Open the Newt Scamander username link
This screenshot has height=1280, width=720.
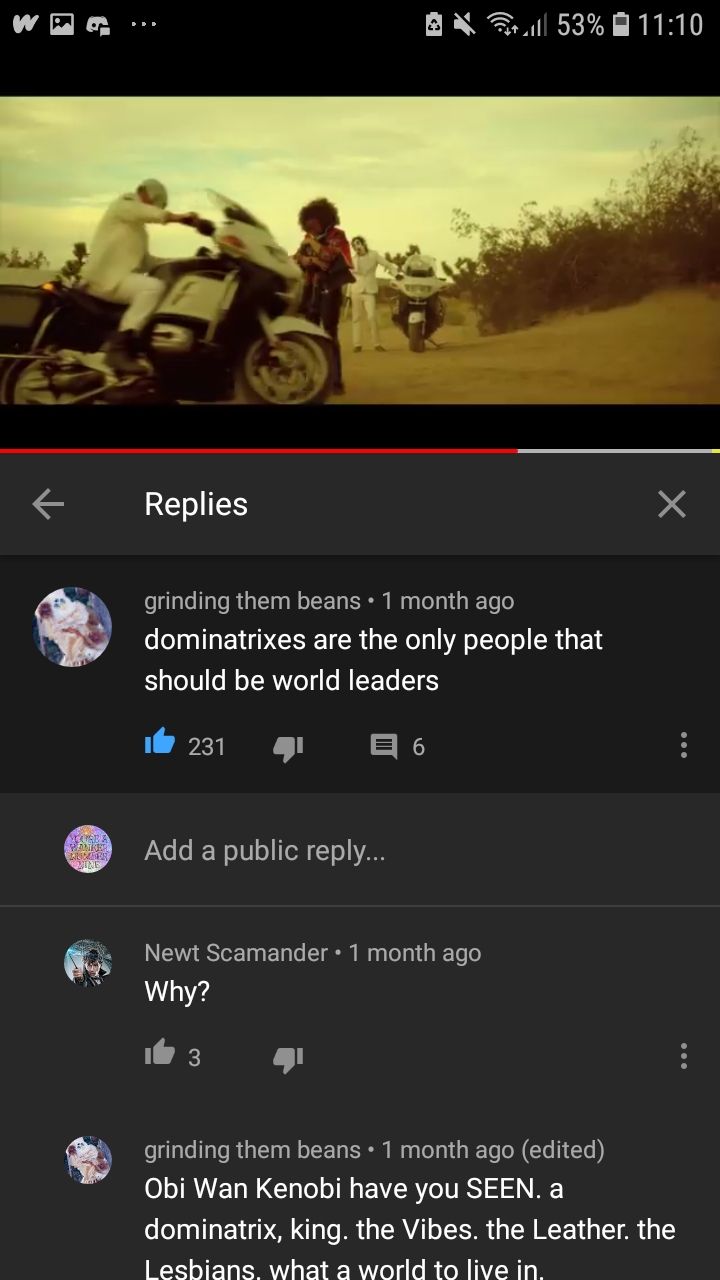pos(236,953)
